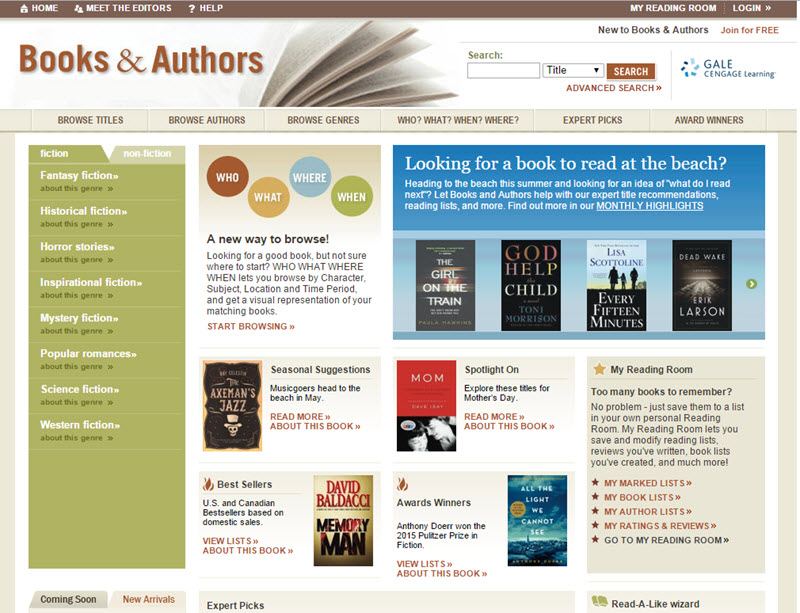Screen dimensions: 800x613
Task: Switch to the New Arrivals tab
Action: 148,599
